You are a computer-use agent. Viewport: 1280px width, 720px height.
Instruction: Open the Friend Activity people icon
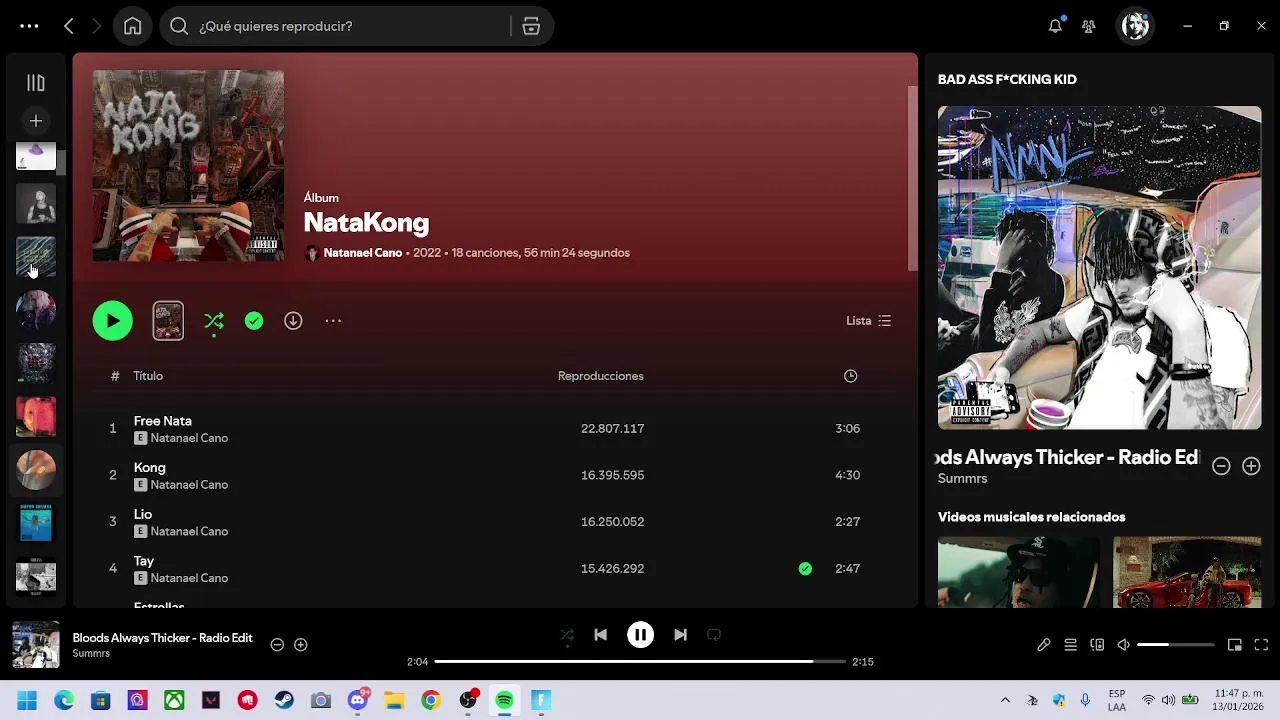(x=1089, y=26)
